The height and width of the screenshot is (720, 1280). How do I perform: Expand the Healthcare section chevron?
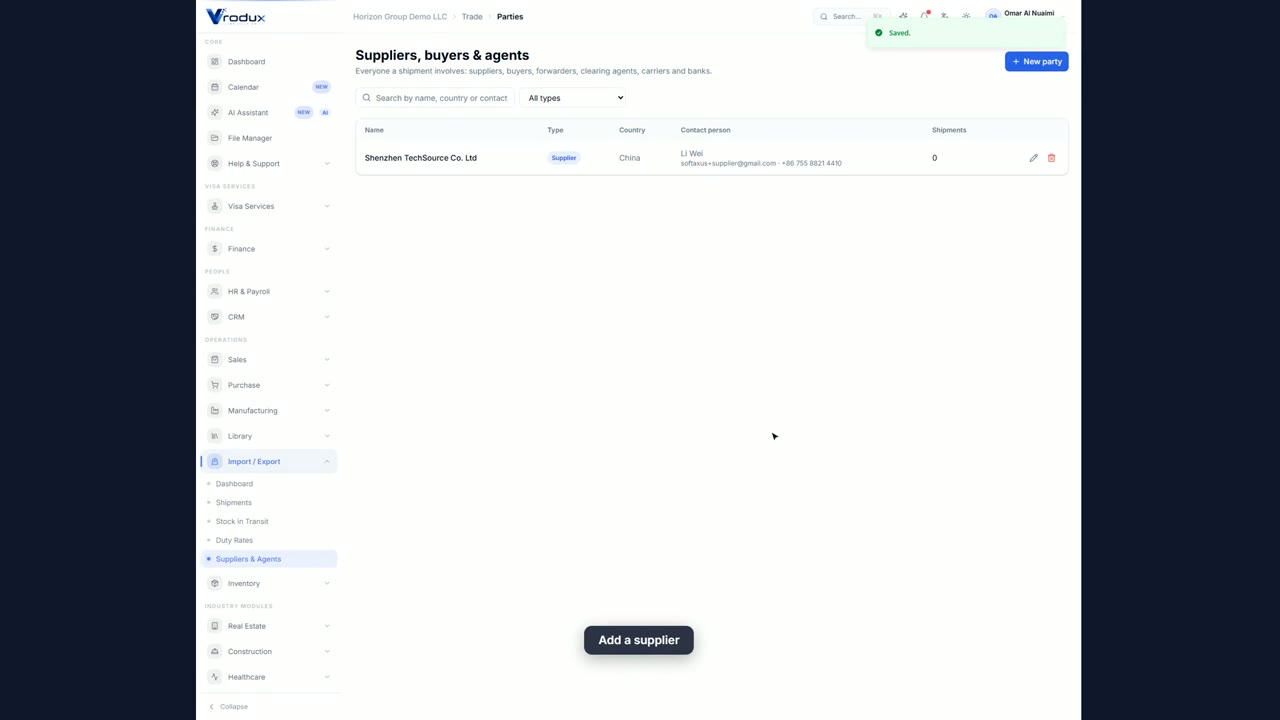(327, 677)
